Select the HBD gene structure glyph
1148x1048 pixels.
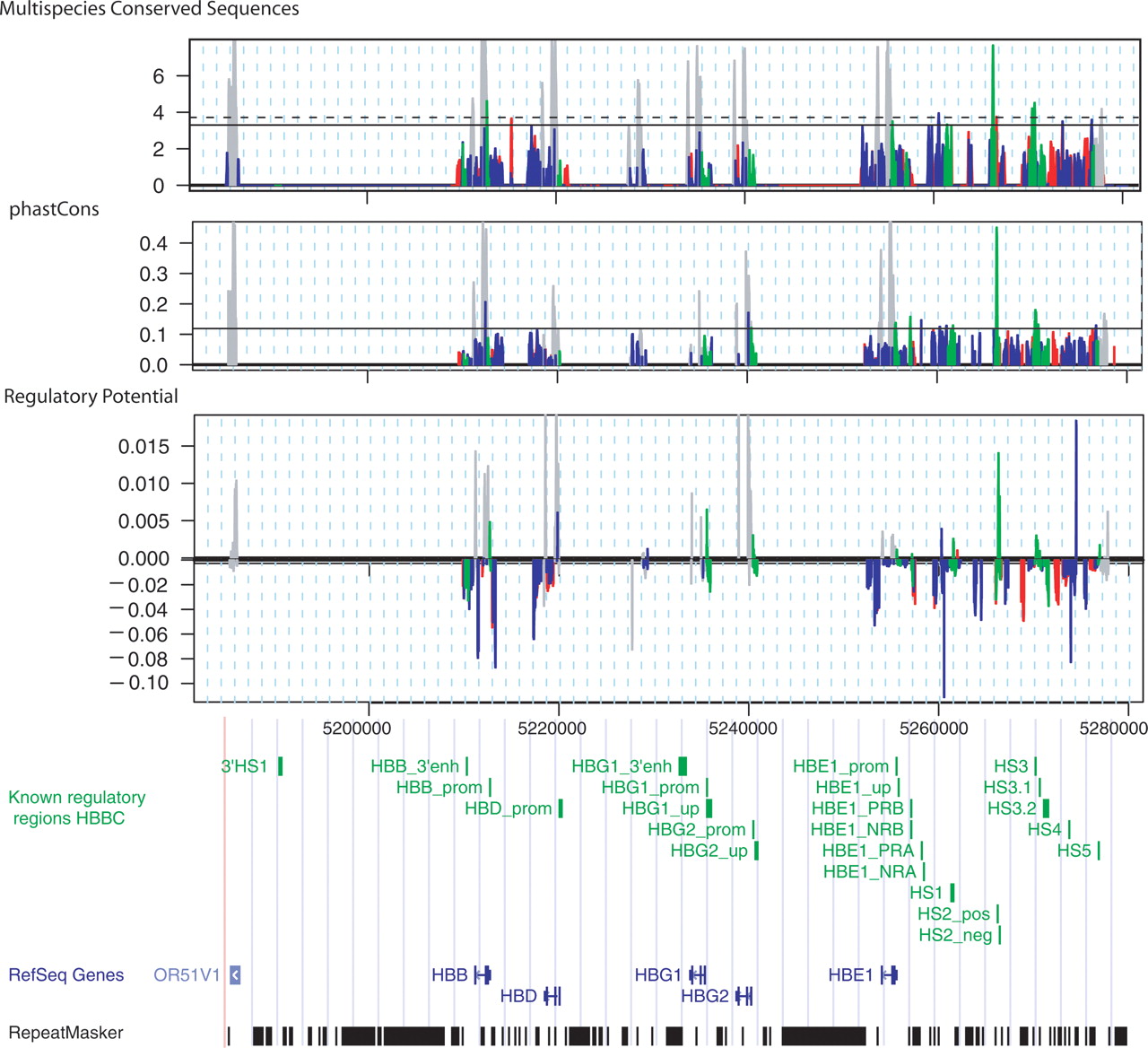pyautogui.click(x=552, y=996)
